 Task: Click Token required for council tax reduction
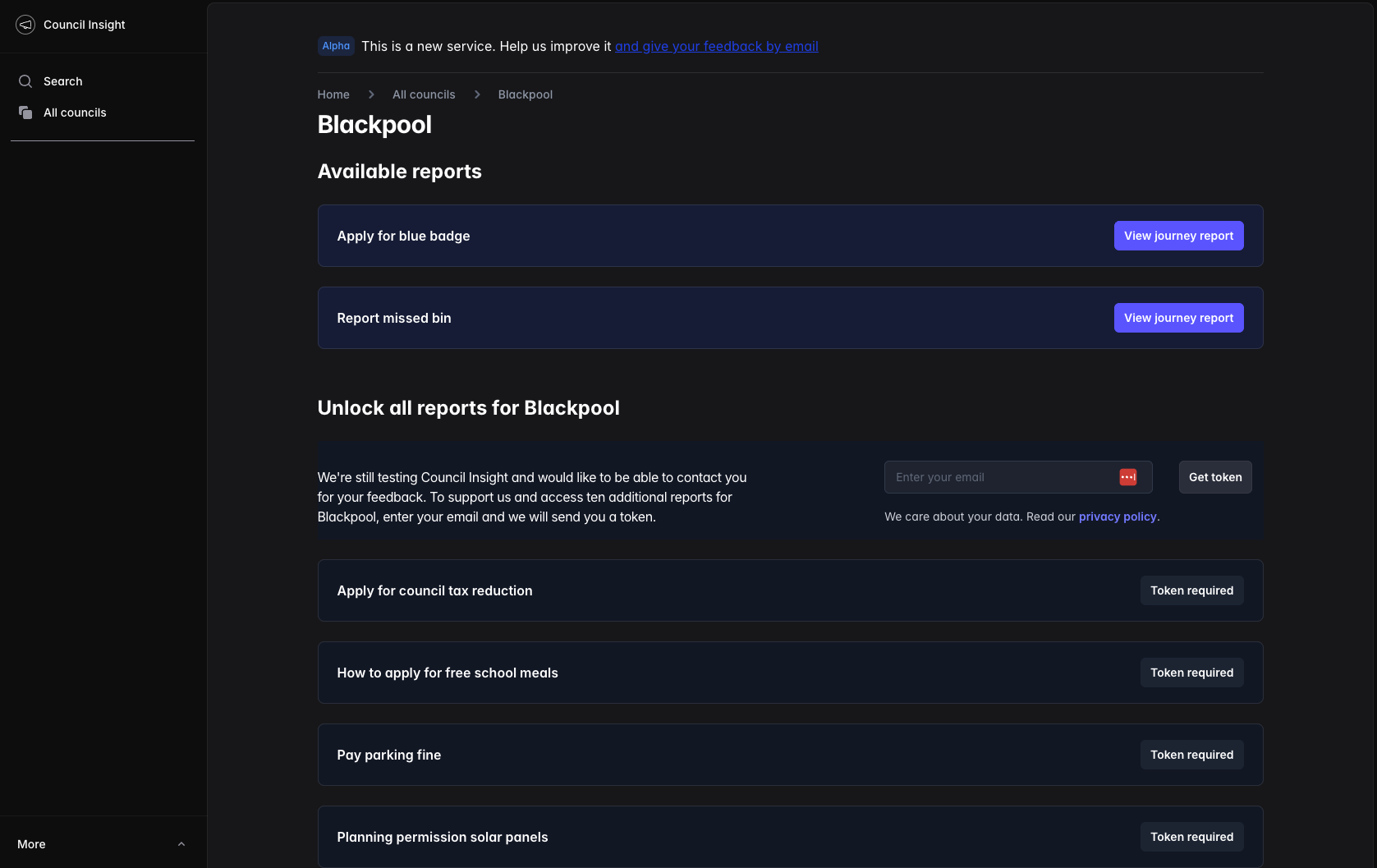click(1191, 590)
